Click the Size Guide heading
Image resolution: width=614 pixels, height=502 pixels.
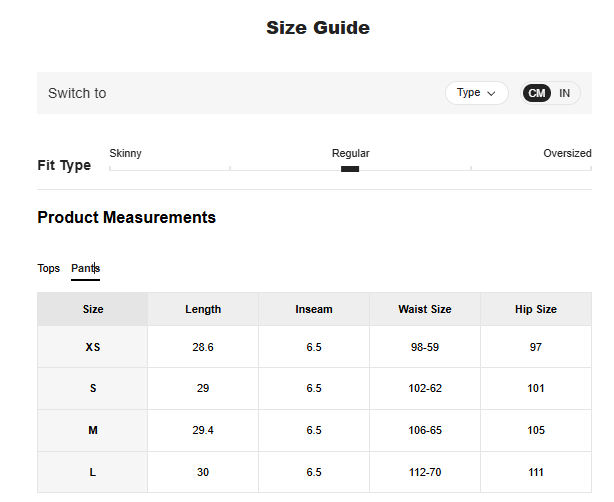(x=318, y=28)
